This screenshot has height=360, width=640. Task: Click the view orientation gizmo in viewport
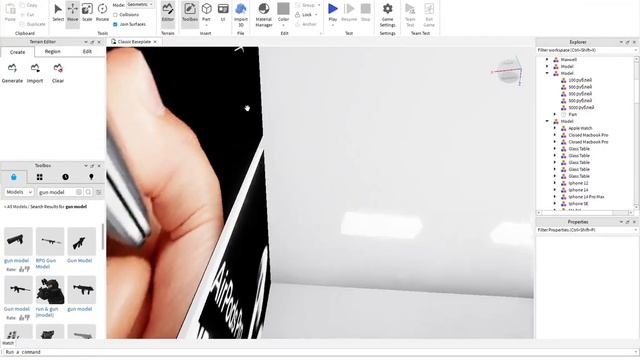[x=507, y=71]
